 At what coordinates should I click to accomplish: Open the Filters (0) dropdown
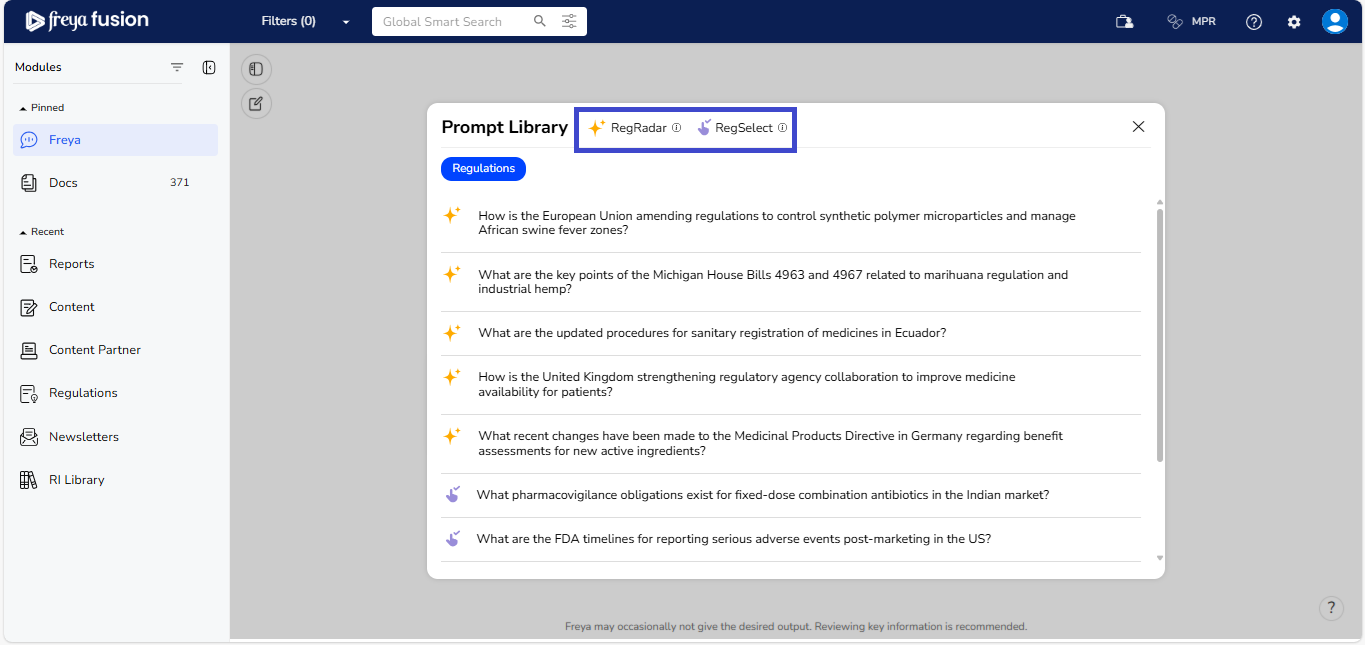(x=305, y=21)
